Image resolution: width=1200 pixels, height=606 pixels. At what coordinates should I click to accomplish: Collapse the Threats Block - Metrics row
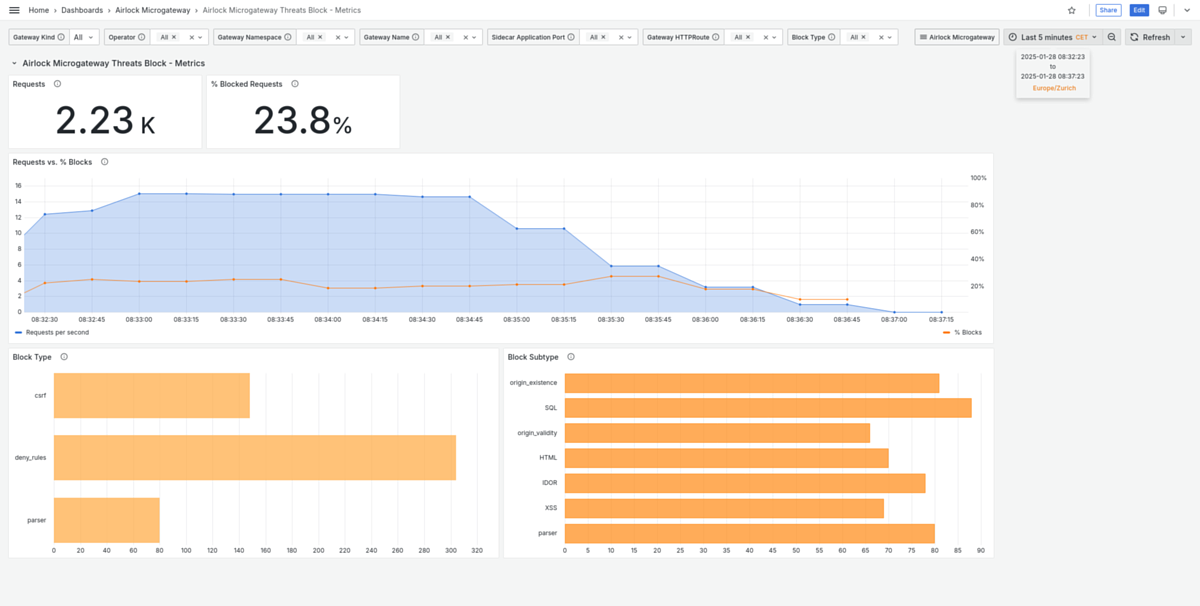coord(14,63)
